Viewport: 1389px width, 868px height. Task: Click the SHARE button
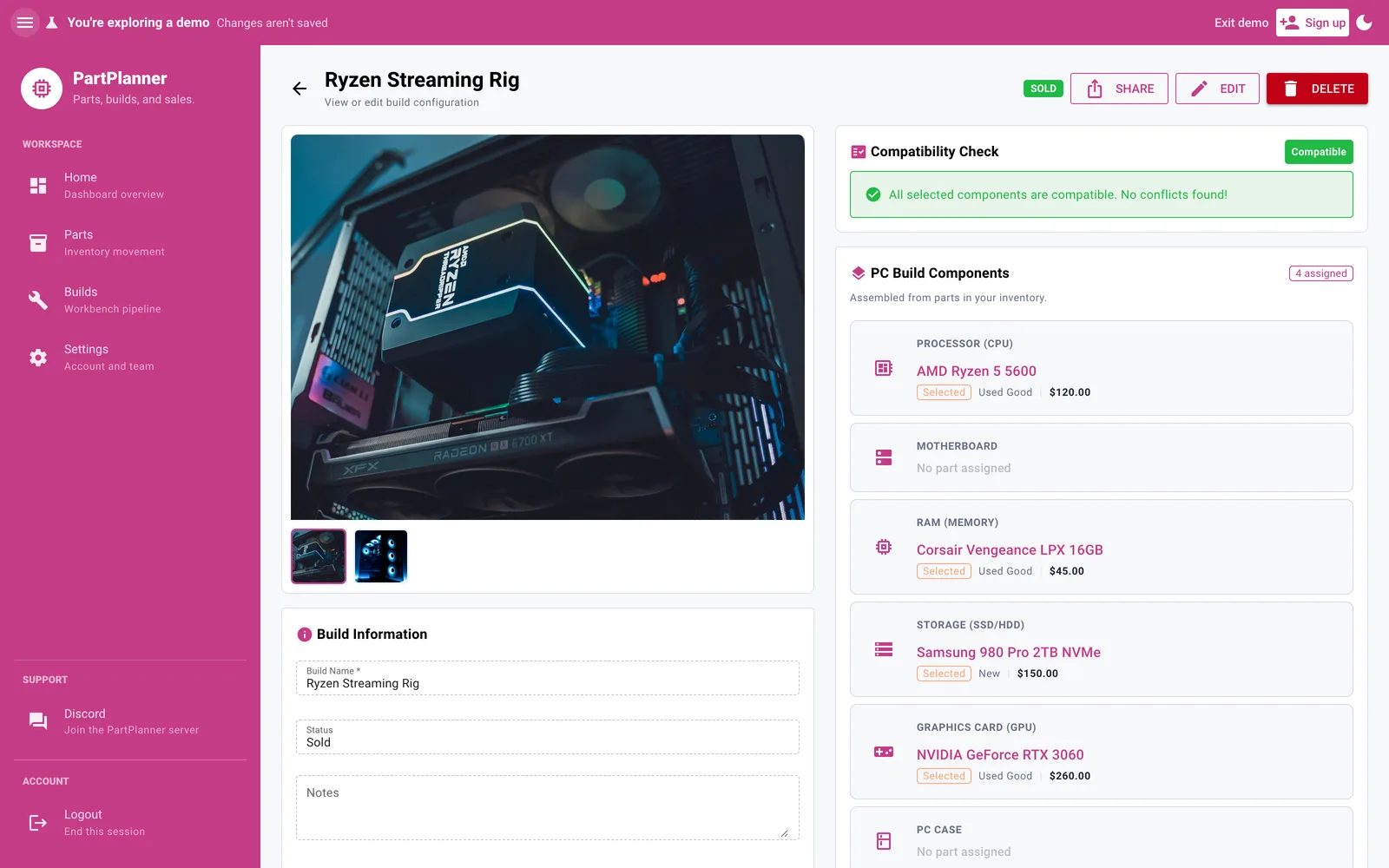[1119, 89]
